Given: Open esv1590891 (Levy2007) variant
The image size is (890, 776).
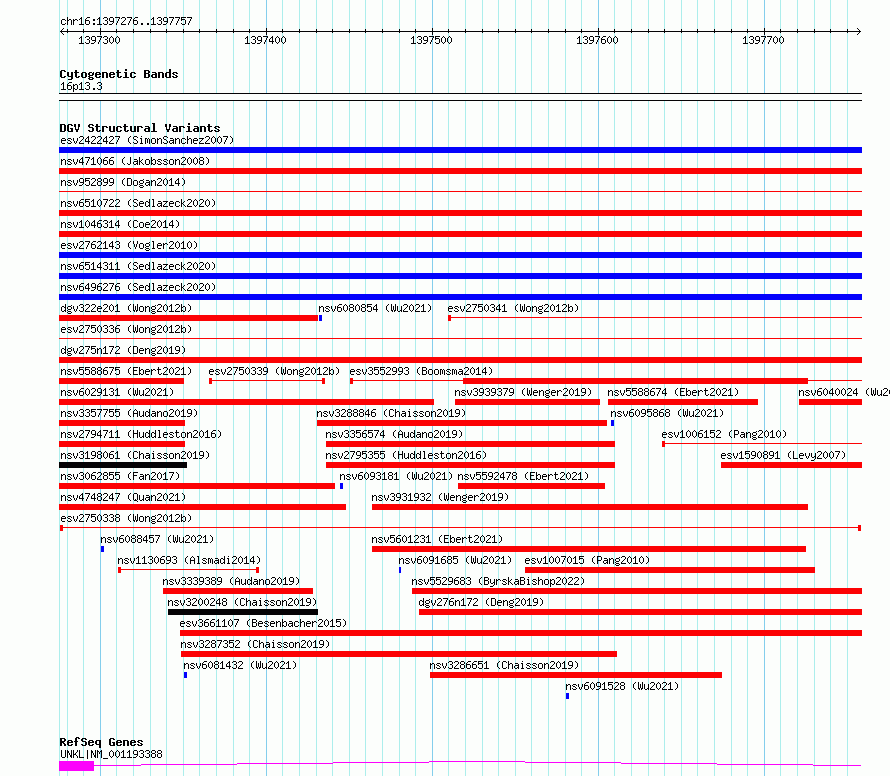Looking at the screenshot, I should point(783,455).
